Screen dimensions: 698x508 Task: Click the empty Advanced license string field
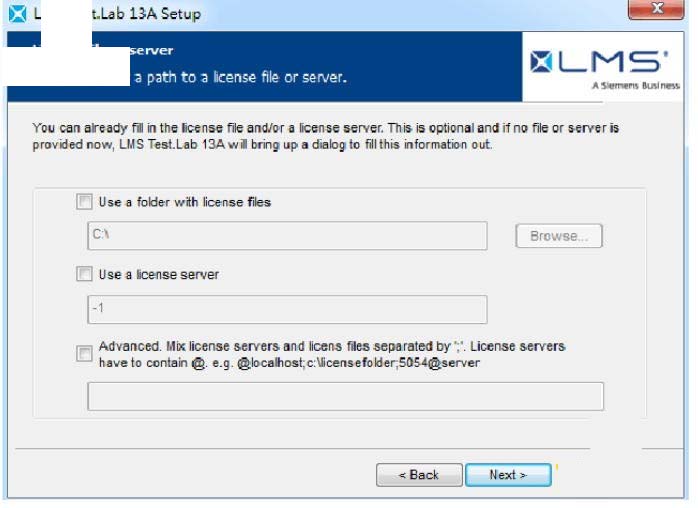[x=346, y=396]
